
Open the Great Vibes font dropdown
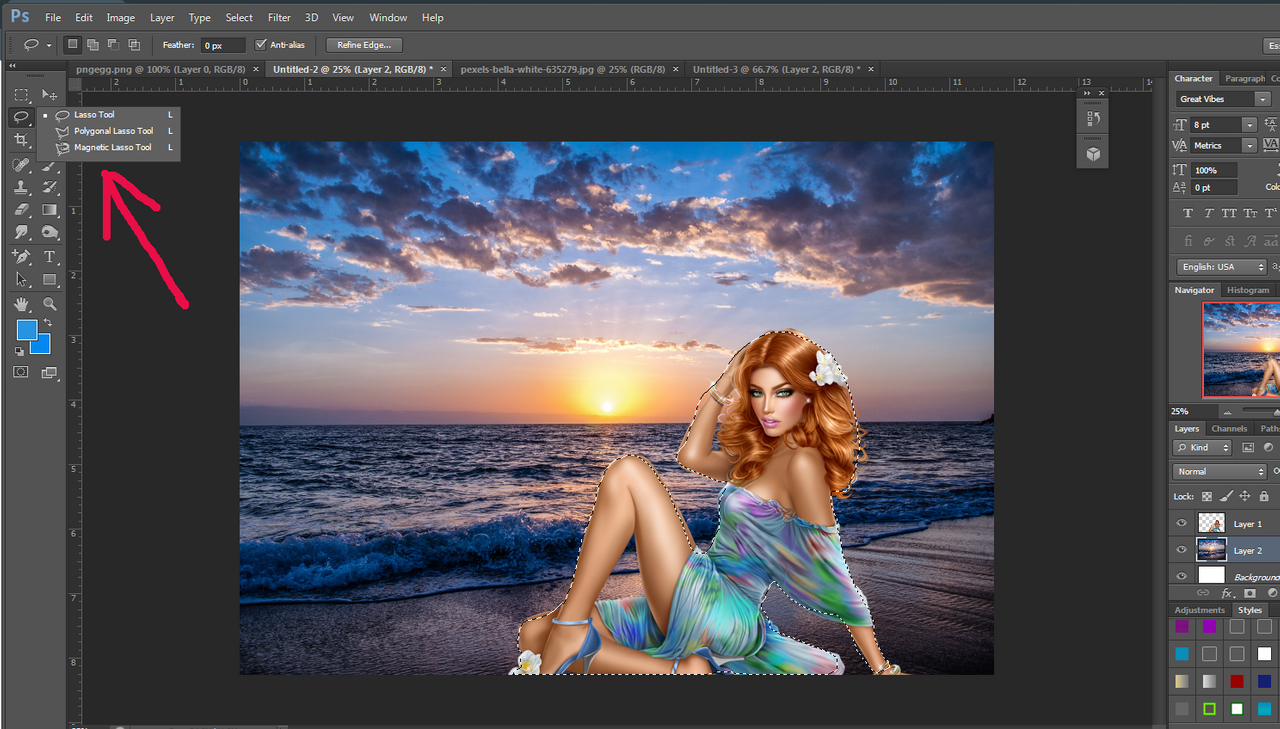click(1263, 99)
